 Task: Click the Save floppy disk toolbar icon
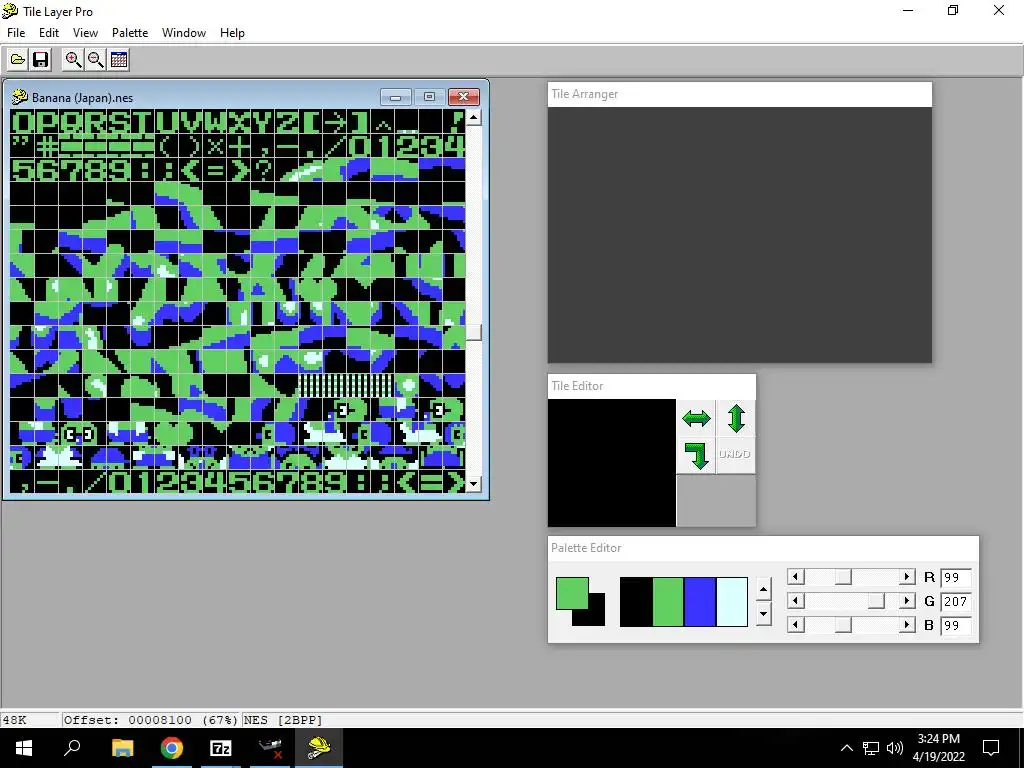(x=40, y=60)
